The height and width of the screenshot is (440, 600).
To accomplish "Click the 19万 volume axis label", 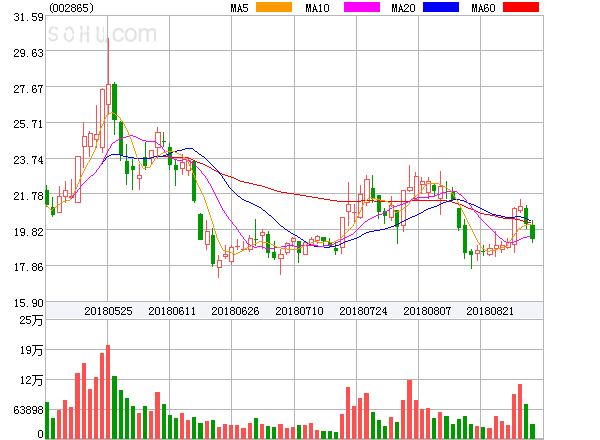I will point(31,350).
